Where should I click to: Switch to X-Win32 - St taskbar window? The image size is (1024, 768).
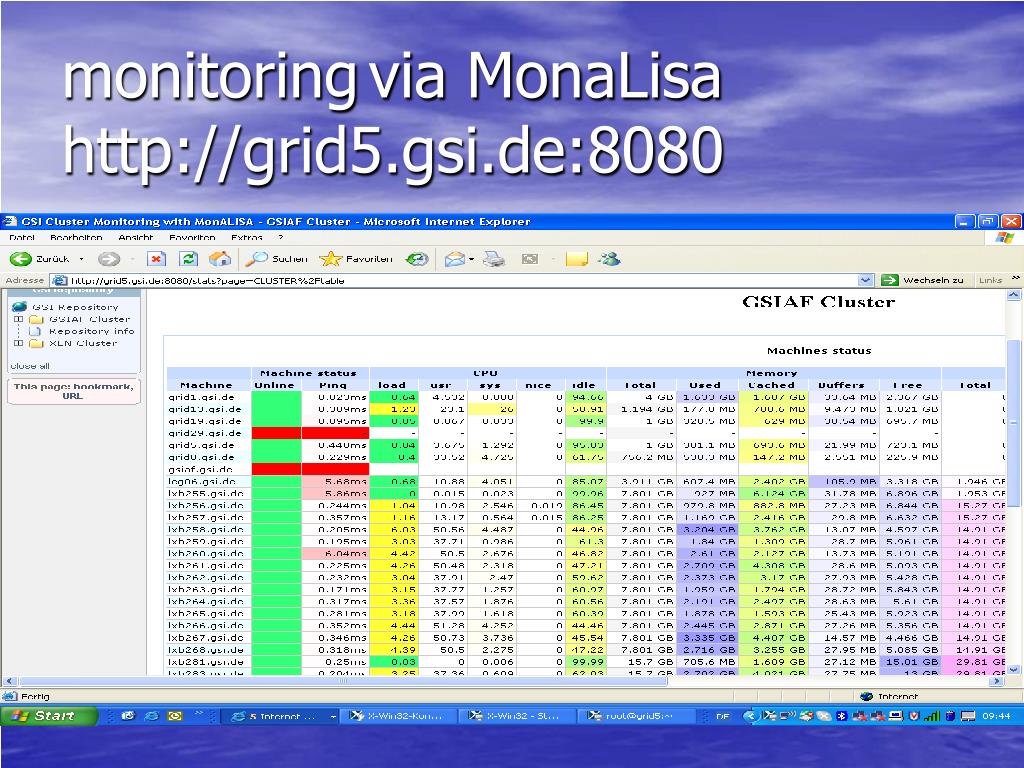pyautogui.click(x=516, y=716)
